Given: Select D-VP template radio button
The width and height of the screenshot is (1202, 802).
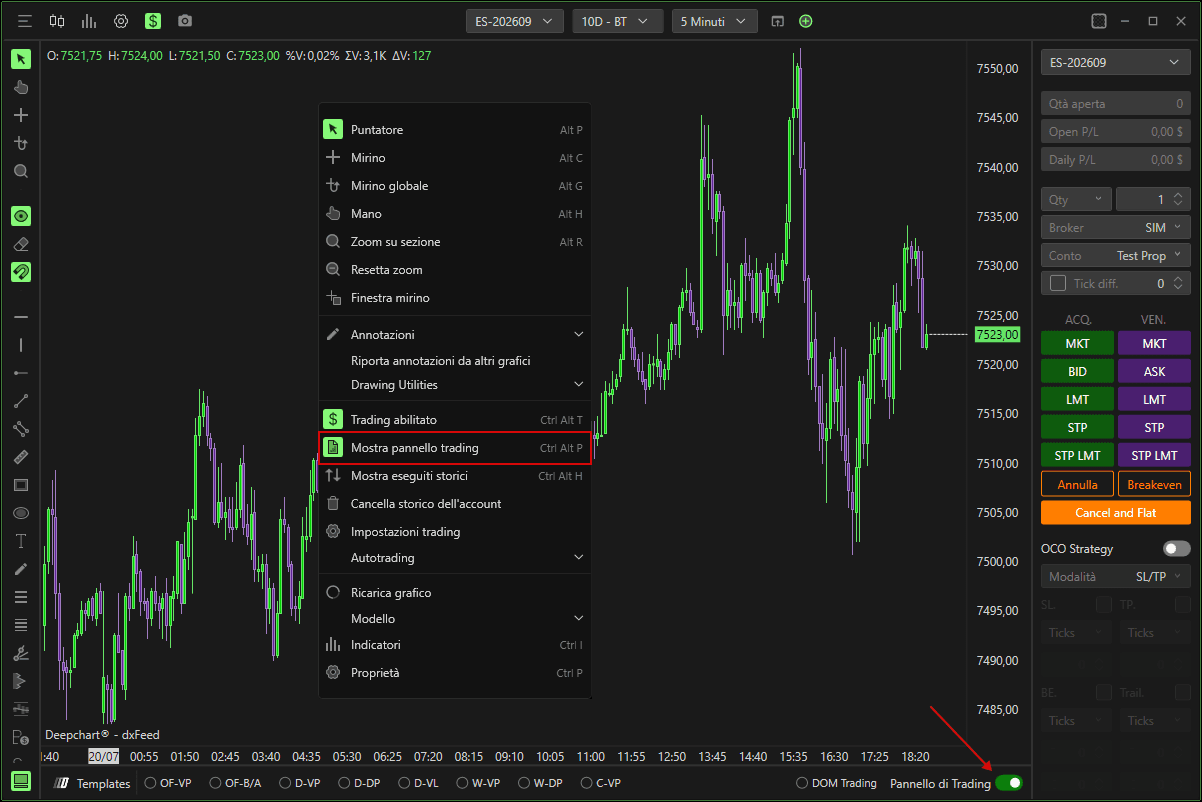Looking at the screenshot, I should click(x=300, y=784).
